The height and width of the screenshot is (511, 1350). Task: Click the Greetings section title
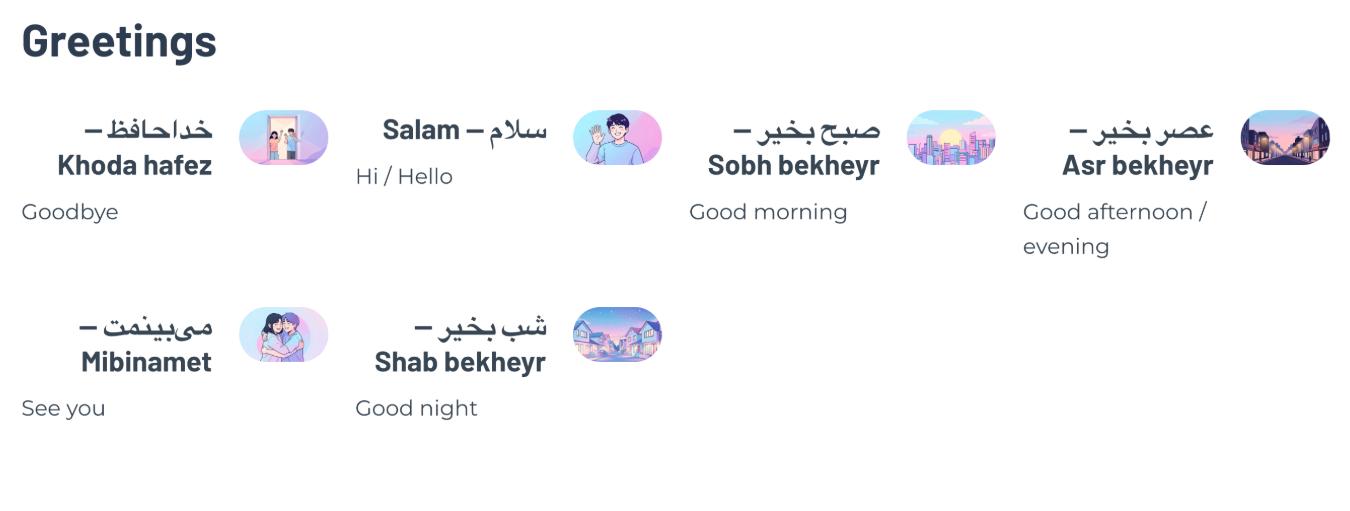click(x=119, y=41)
